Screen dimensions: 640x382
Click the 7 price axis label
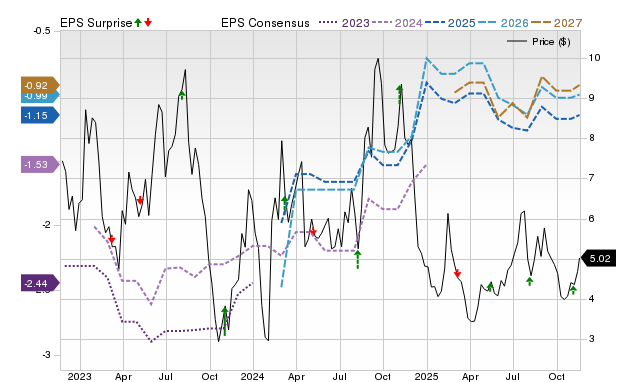(591, 178)
